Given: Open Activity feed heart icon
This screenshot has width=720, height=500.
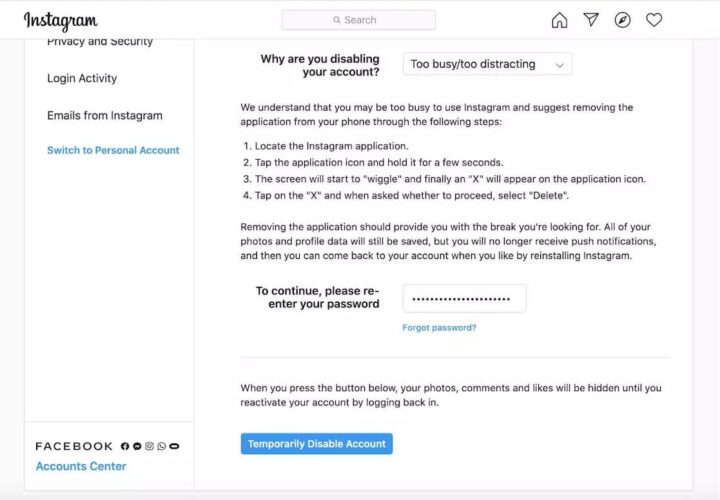Looking at the screenshot, I should tap(654, 20).
